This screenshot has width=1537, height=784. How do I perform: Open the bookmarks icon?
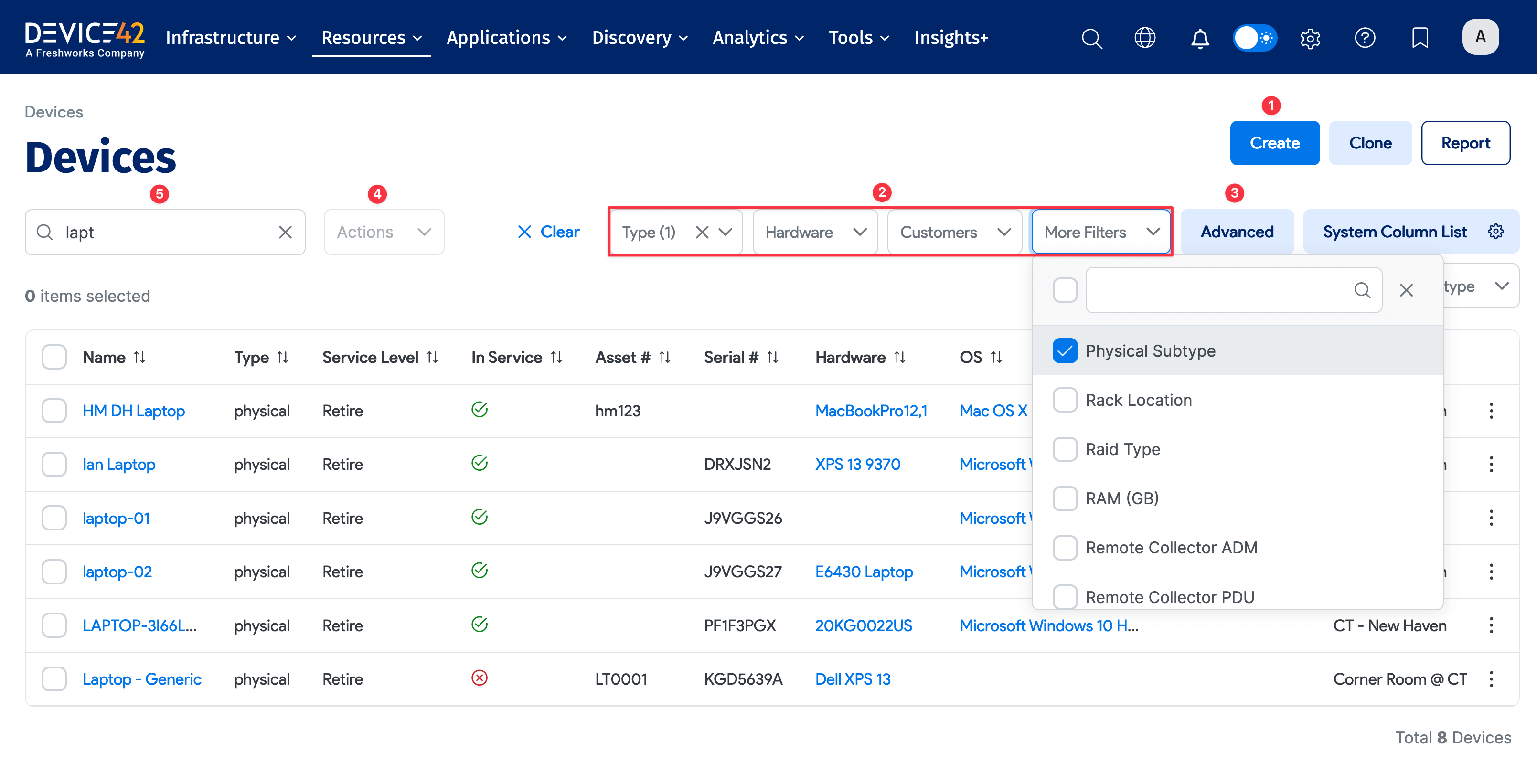coord(1420,38)
